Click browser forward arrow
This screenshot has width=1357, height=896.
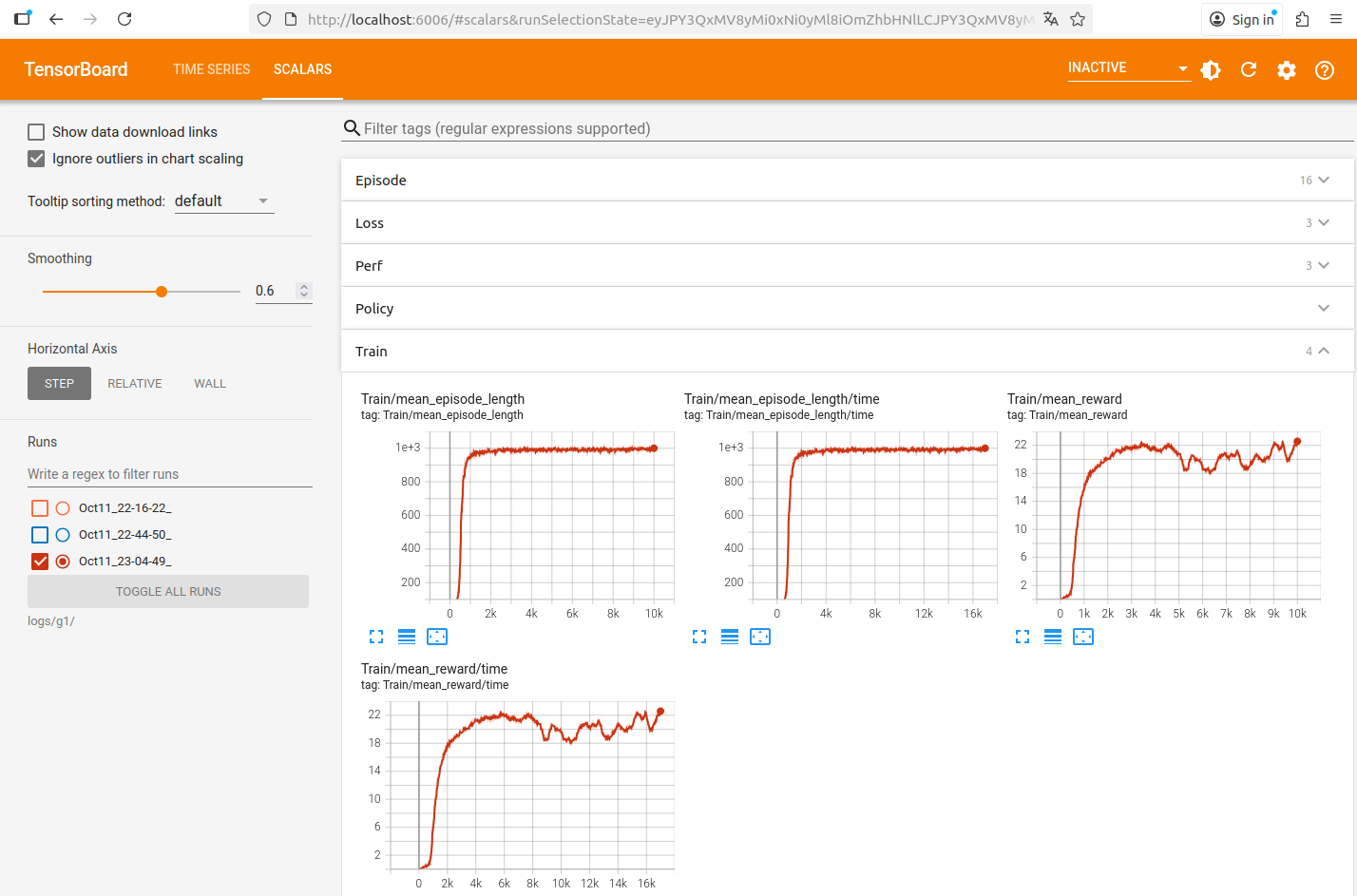coord(90,19)
